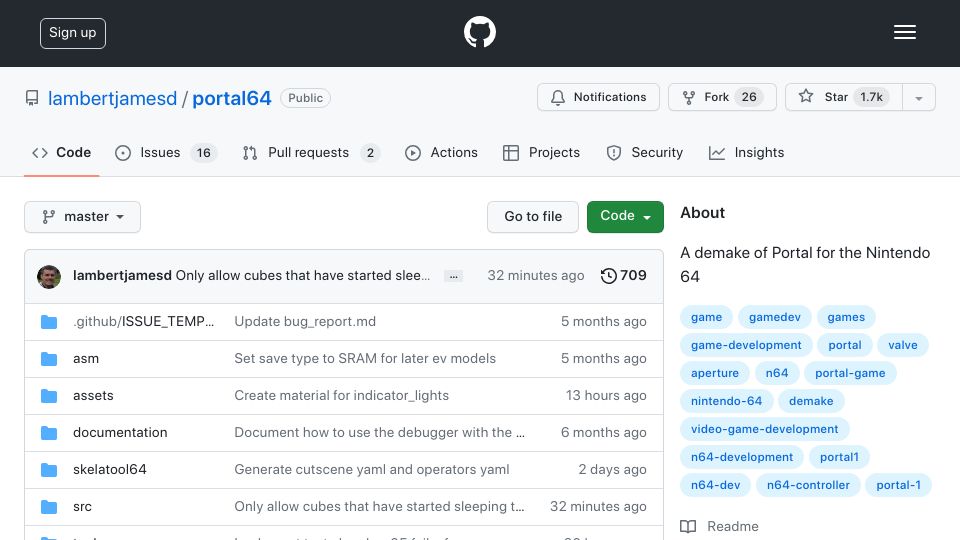The height and width of the screenshot is (540, 960).
Task: Click the 'valve' topic tag
Action: [x=903, y=345]
